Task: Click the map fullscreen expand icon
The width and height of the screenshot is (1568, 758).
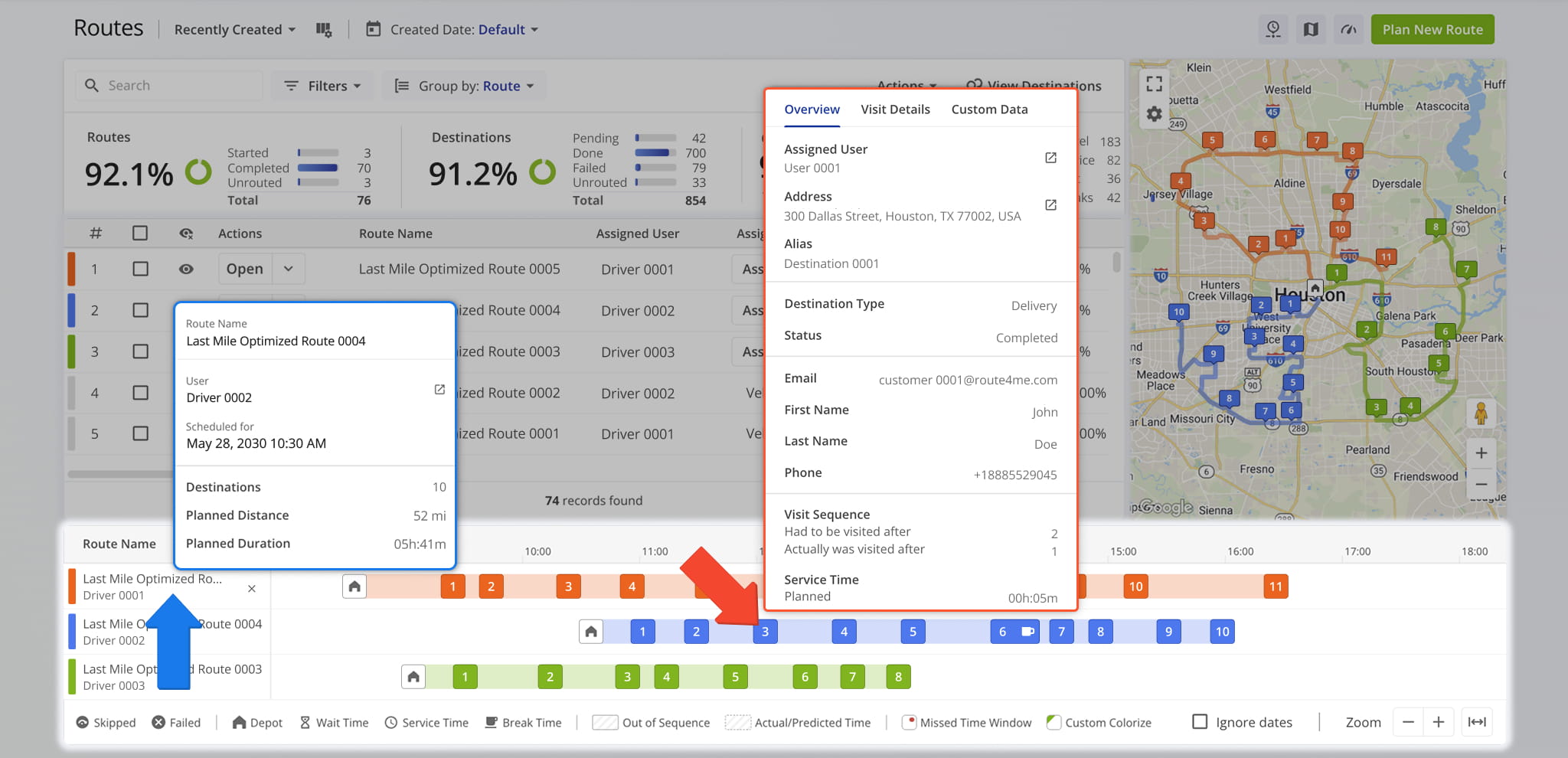Action: [1155, 83]
